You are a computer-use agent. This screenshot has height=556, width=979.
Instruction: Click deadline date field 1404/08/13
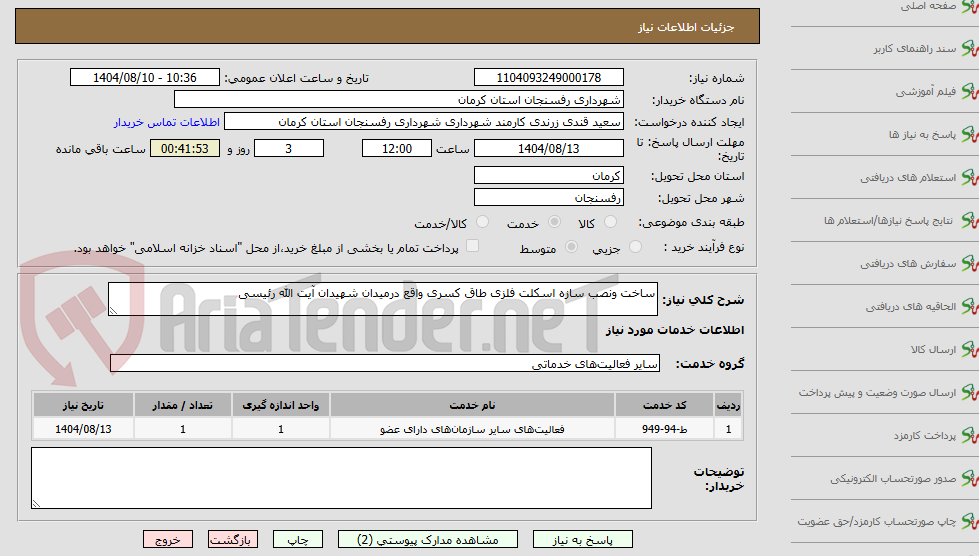click(x=549, y=149)
